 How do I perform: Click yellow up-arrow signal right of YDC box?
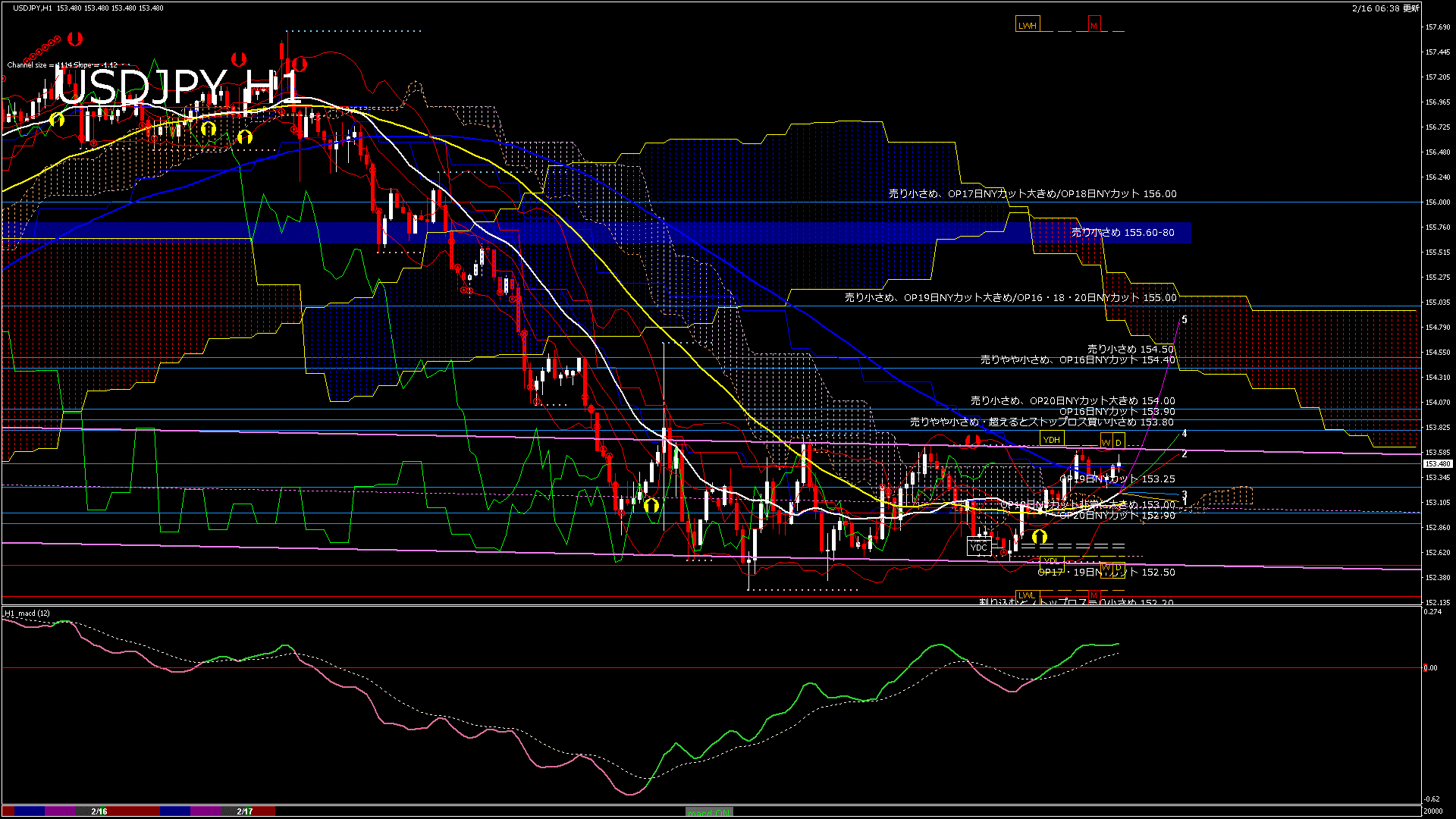[1039, 536]
